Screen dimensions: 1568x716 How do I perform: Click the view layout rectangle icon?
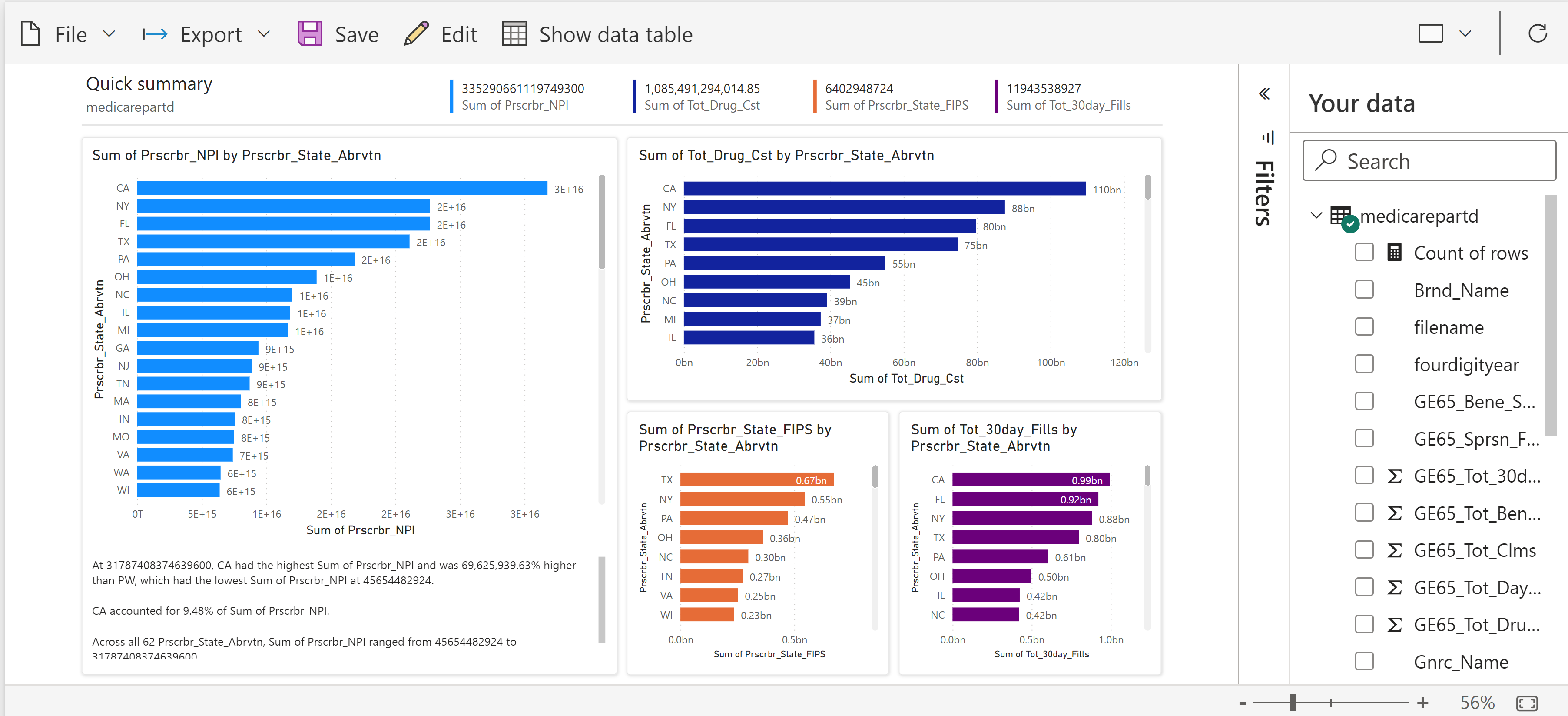pyautogui.click(x=1430, y=33)
